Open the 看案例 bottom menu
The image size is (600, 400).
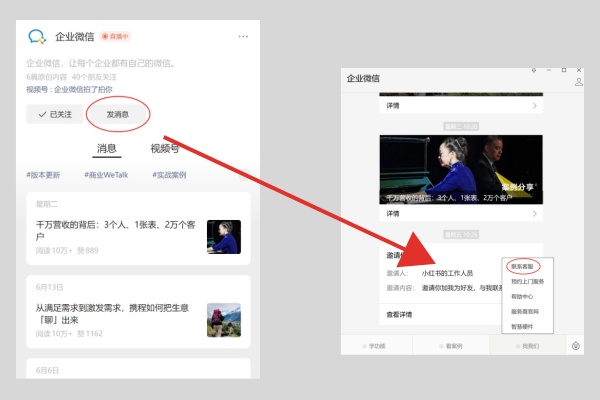451,346
